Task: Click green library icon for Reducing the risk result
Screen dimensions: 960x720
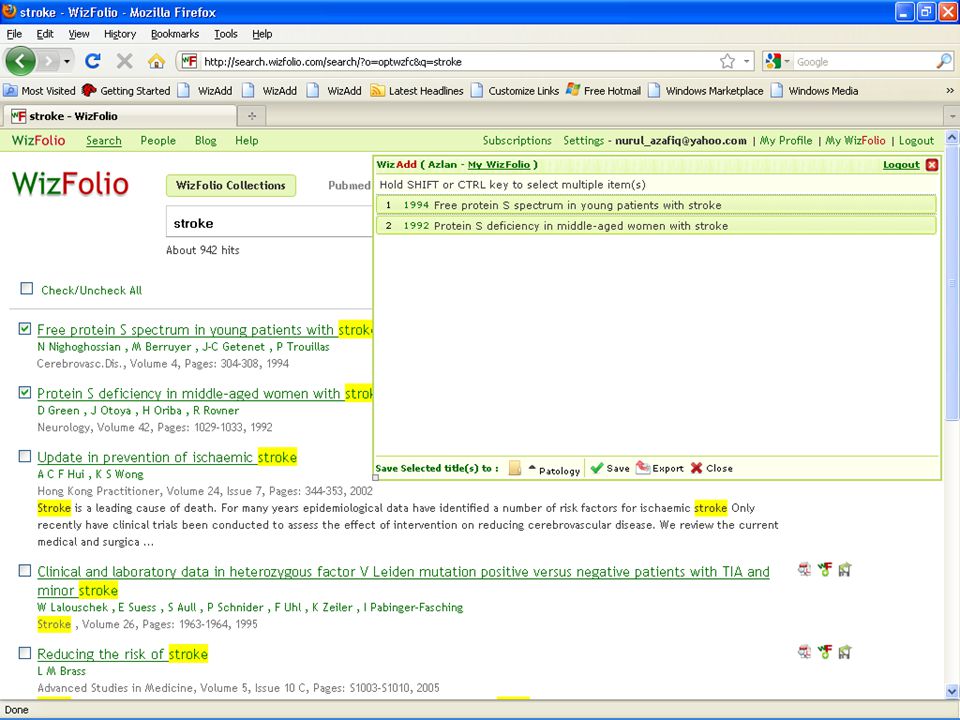Action: tap(845, 651)
